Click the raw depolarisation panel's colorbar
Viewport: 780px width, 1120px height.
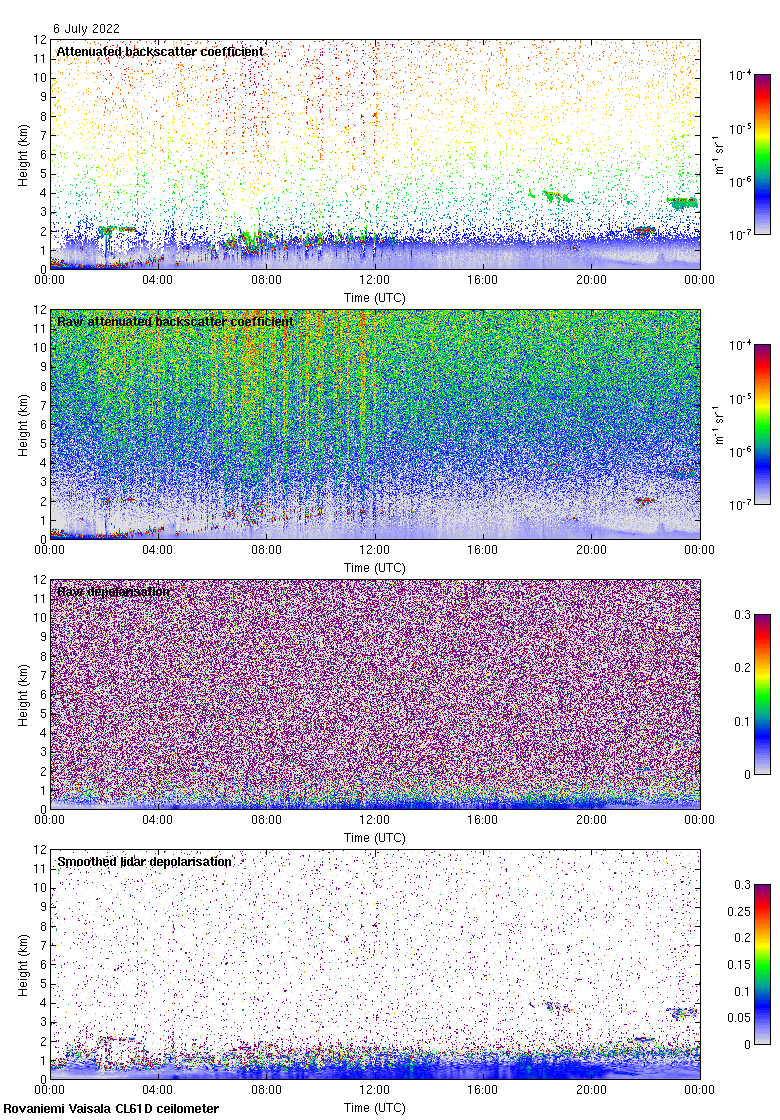[x=762, y=694]
